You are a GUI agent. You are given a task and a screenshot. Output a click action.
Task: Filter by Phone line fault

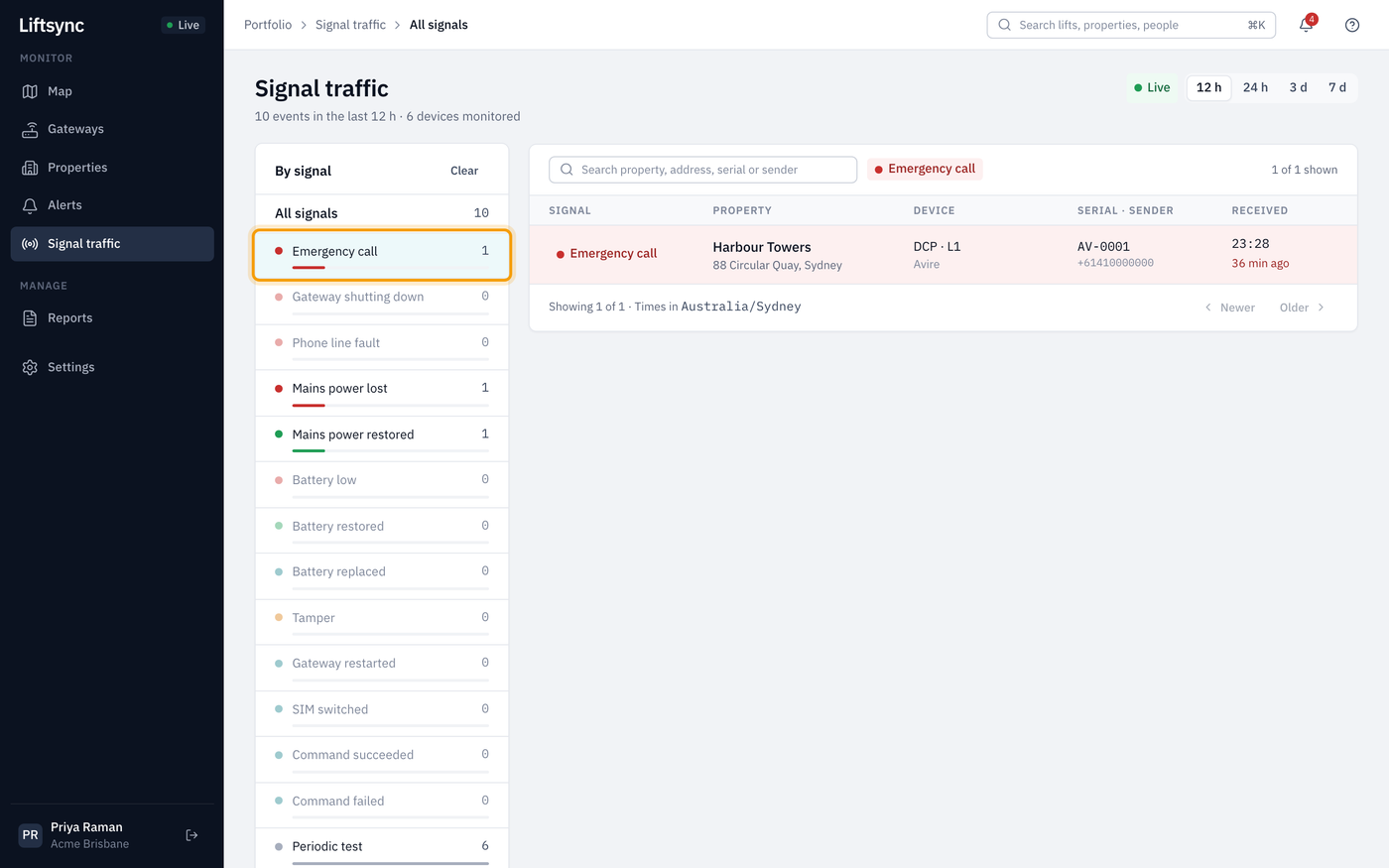click(x=382, y=347)
